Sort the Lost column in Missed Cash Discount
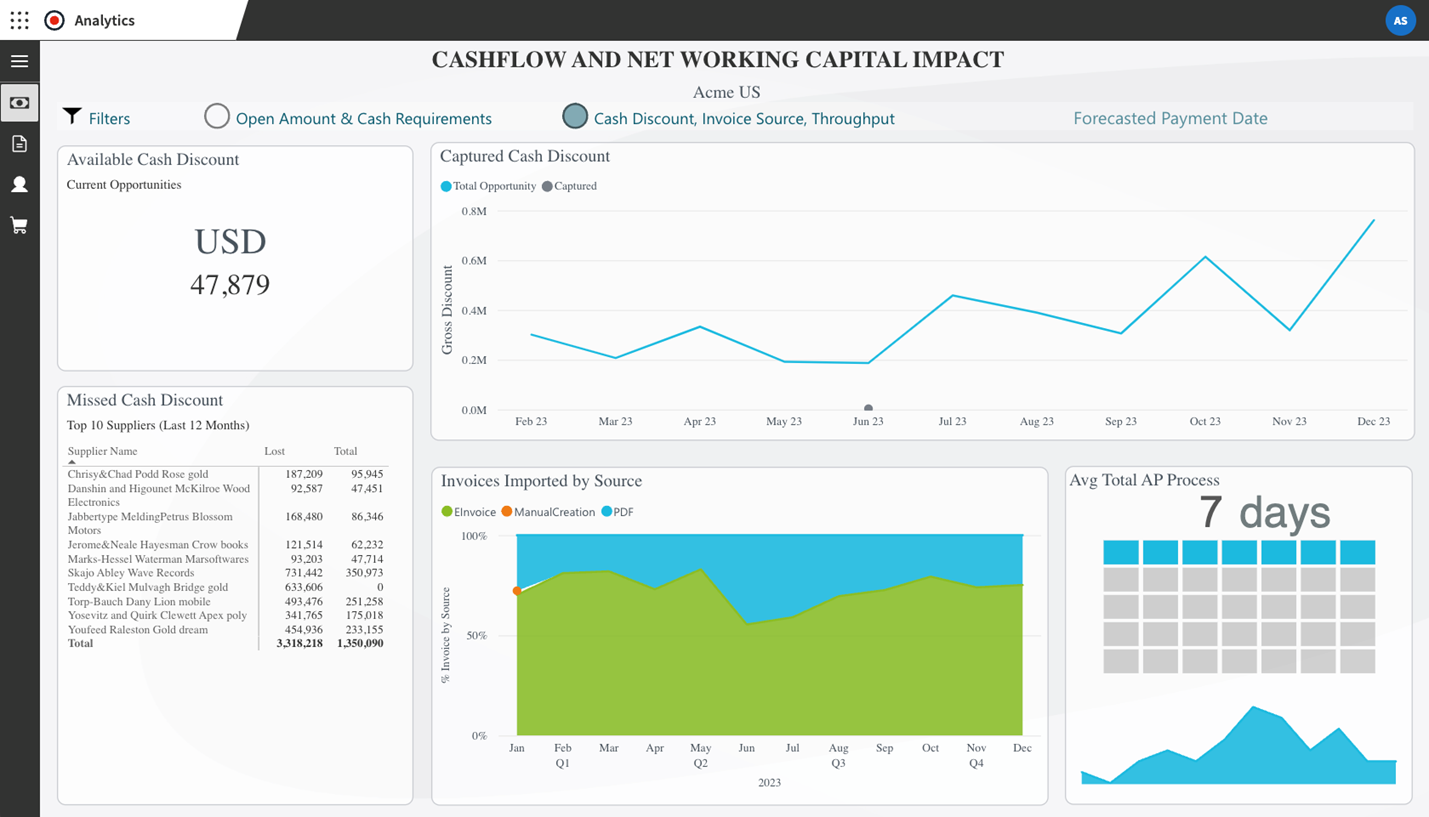Image resolution: width=1429 pixels, height=817 pixels. [274, 451]
